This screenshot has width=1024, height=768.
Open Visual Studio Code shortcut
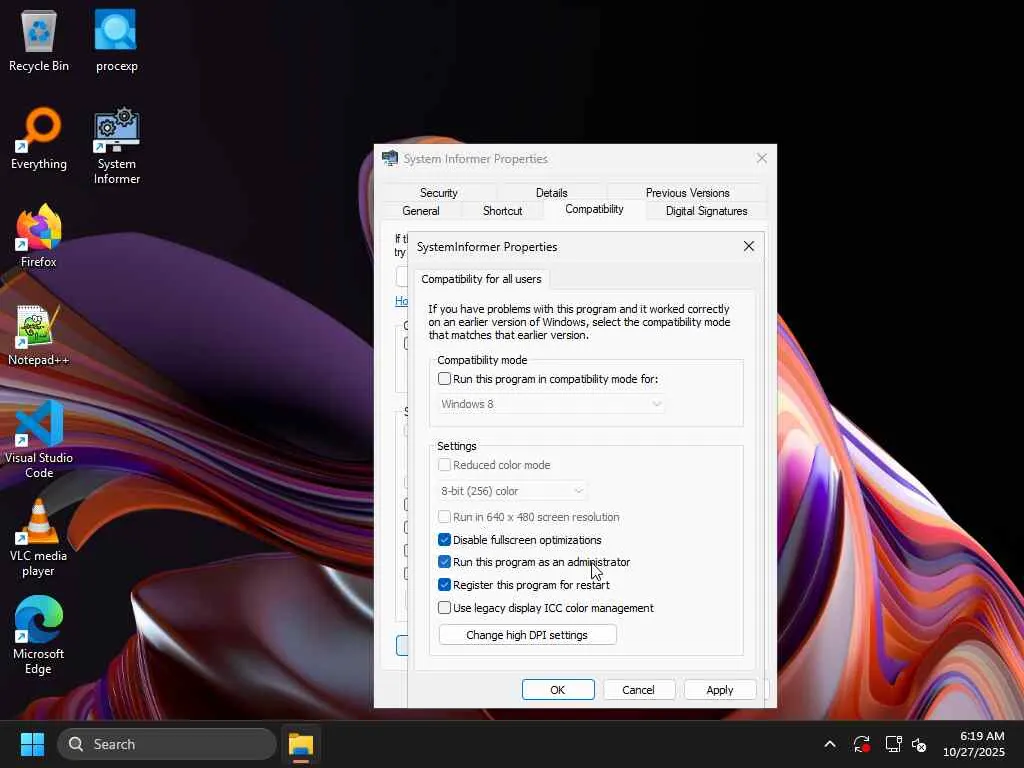pyautogui.click(x=39, y=424)
